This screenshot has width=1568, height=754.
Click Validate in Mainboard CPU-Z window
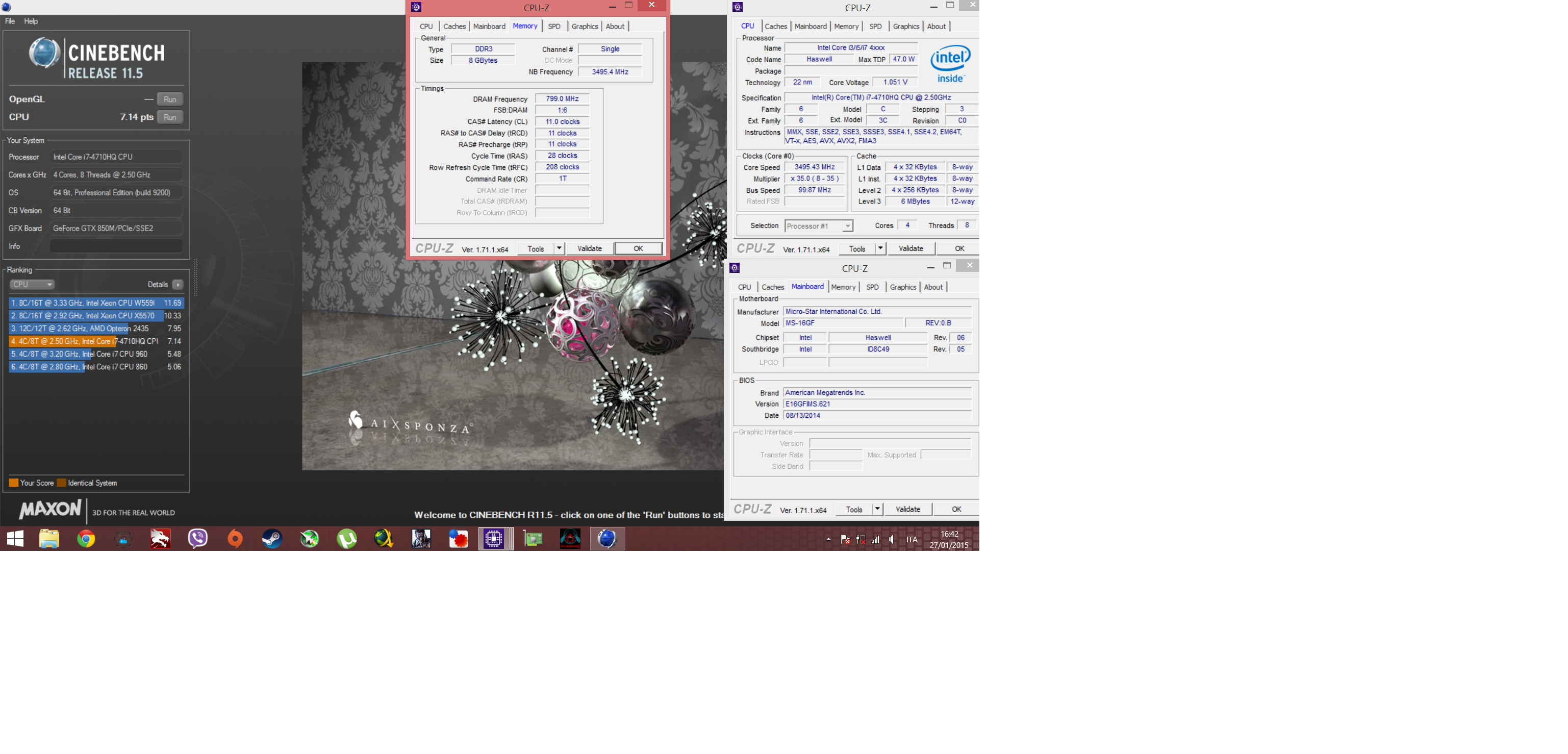[907, 509]
